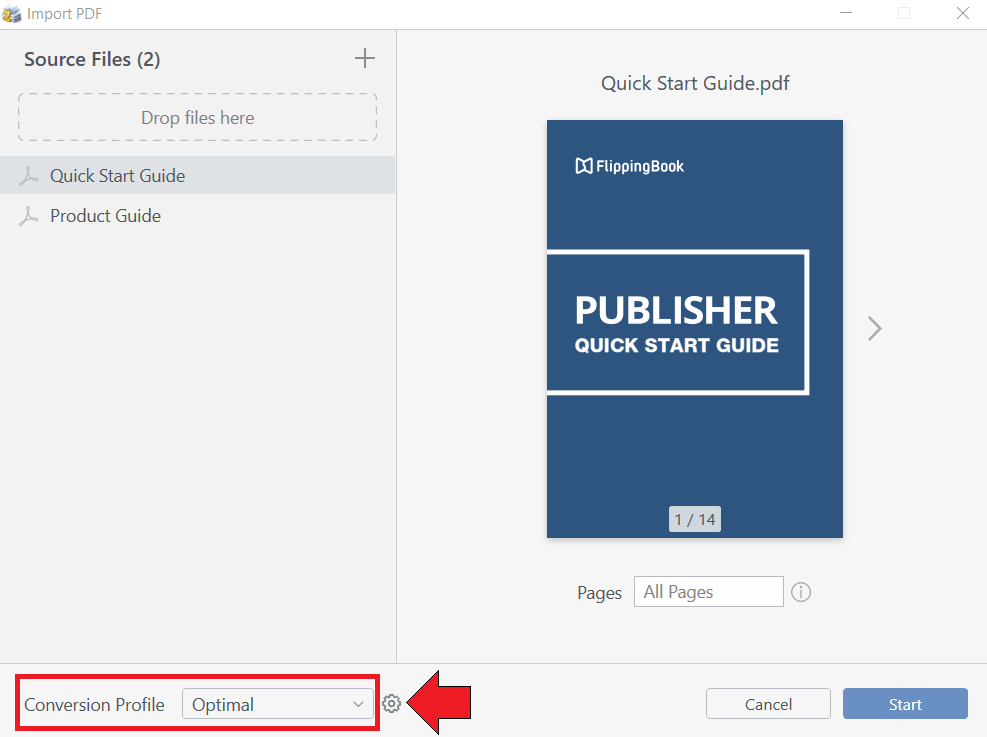
Task: Show pages info tooltip icon
Action: [x=801, y=592]
